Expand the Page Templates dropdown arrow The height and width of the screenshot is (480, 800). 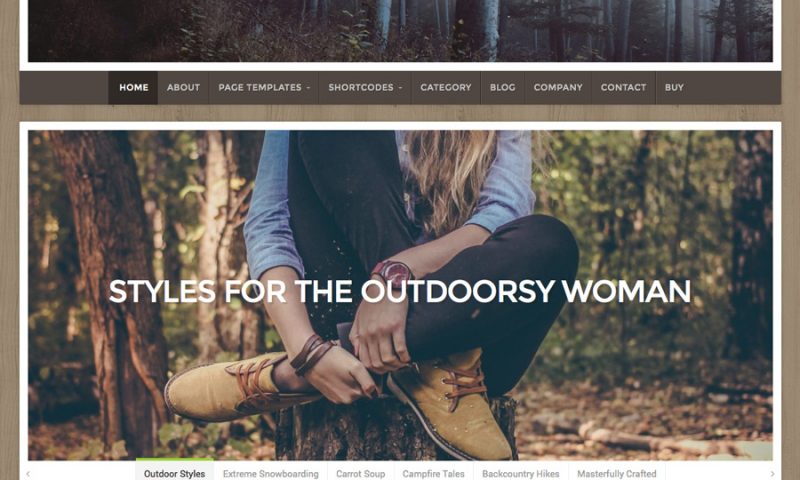[308, 88]
